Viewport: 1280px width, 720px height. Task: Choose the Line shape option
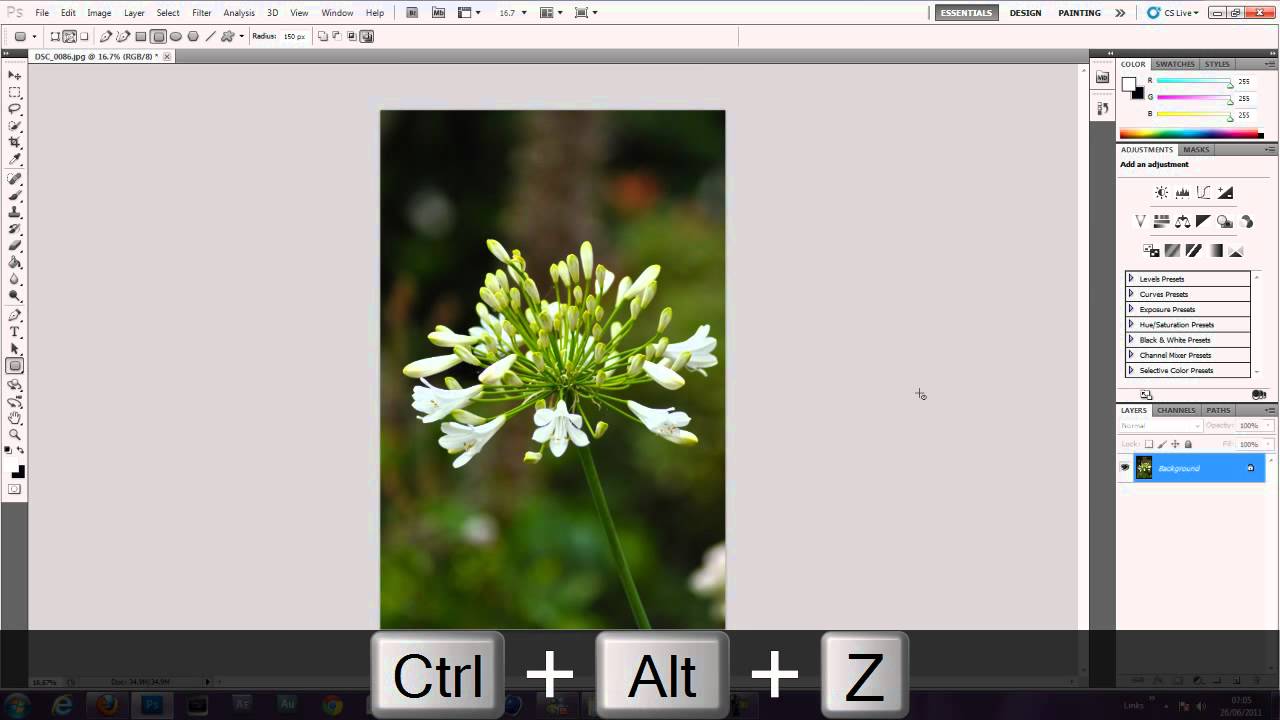click(210, 36)
